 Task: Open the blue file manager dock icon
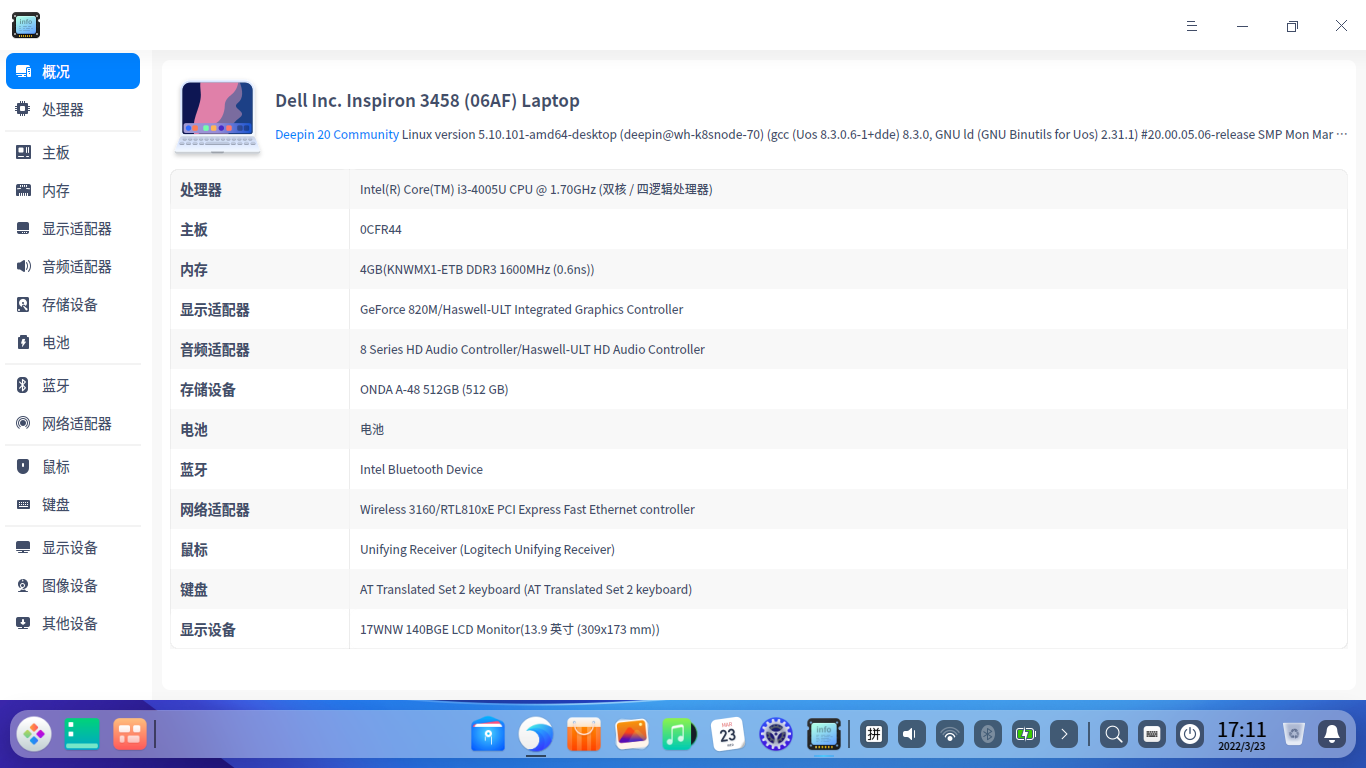(488, 735)
